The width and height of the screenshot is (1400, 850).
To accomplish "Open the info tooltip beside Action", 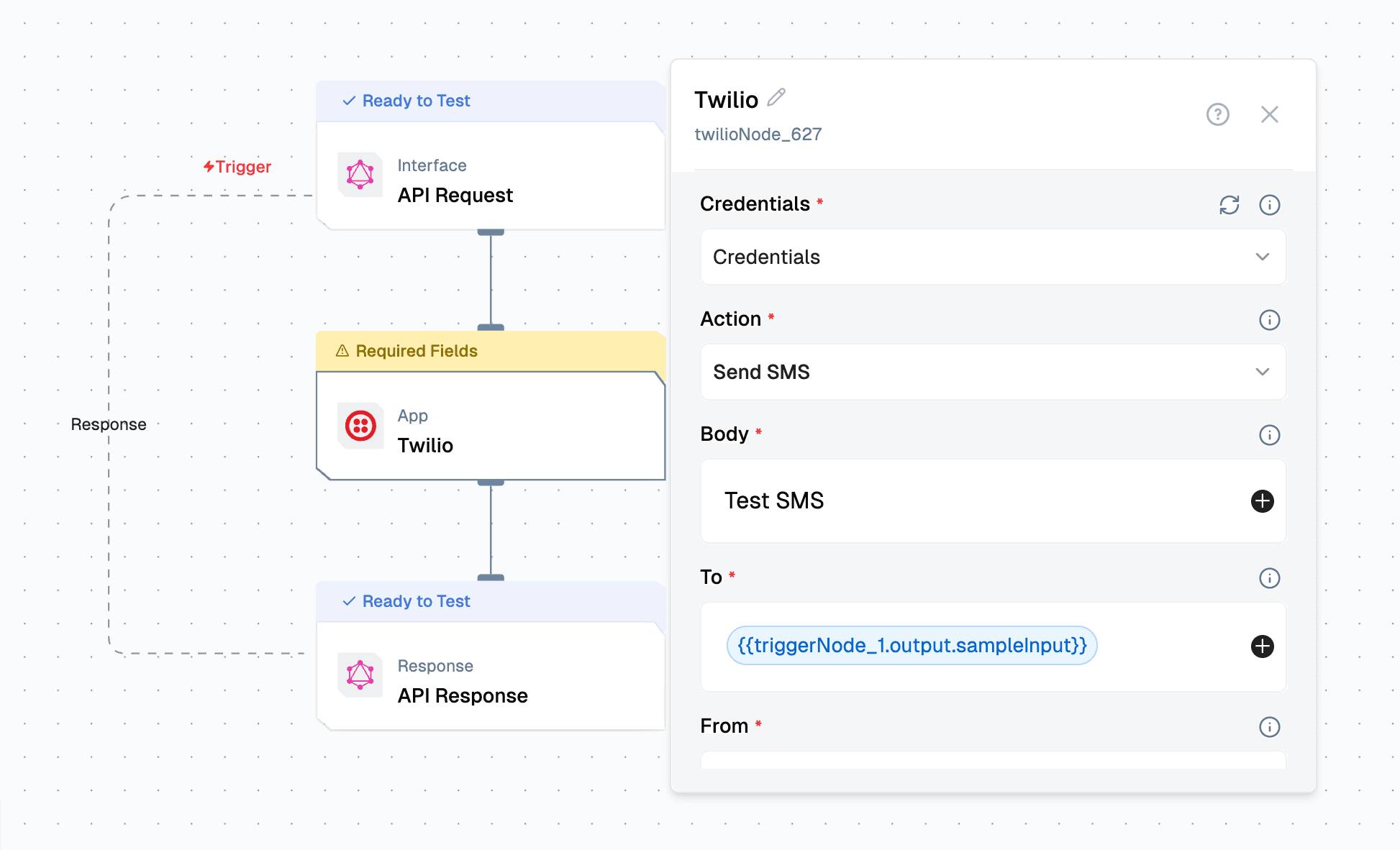I will (x=1270, y=320).
